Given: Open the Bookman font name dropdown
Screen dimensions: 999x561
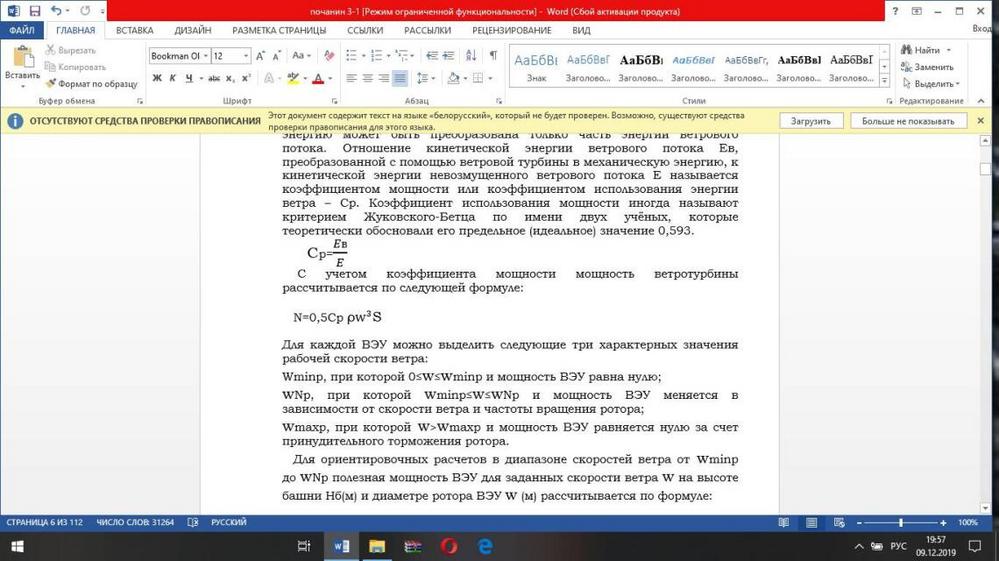Looking at the screenshot, I should (205, 56).
